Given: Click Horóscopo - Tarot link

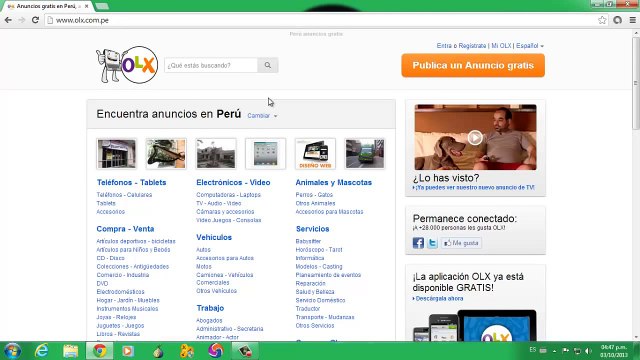Looking at the screenshot, I should pos(319,249).
